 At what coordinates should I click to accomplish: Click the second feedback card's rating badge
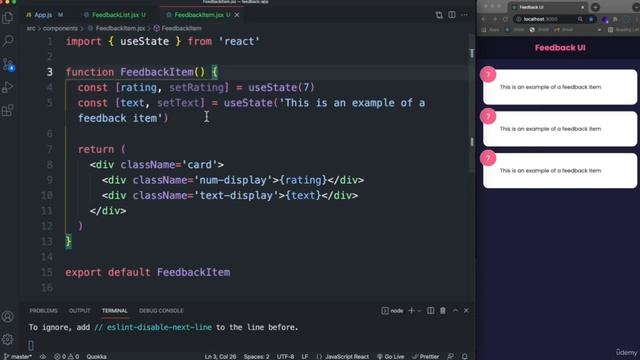488,116
